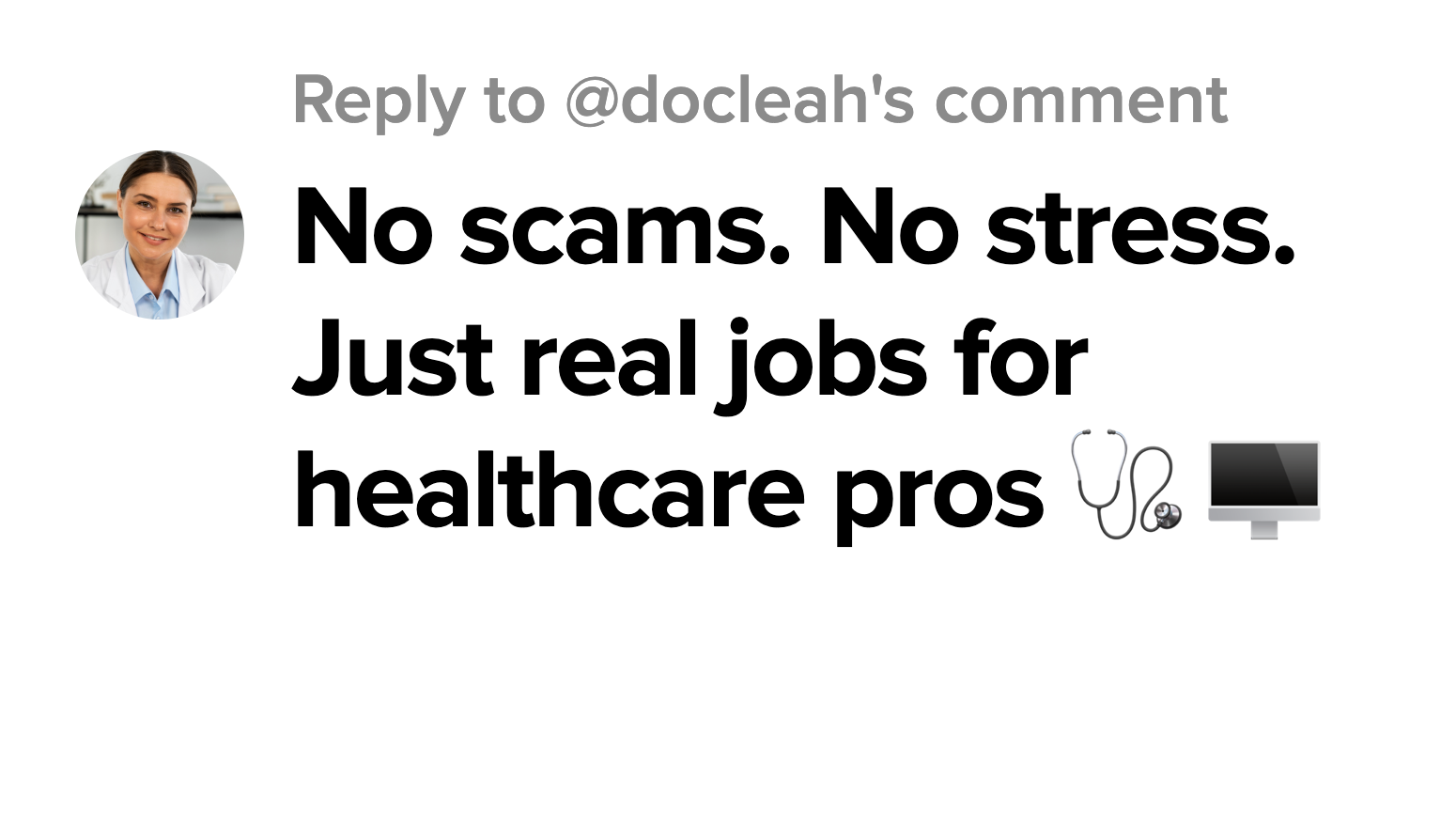Click the word "healthcare"
Image resolution: width=1456 pixels, height=827 pixels.
tap(550, 489)
